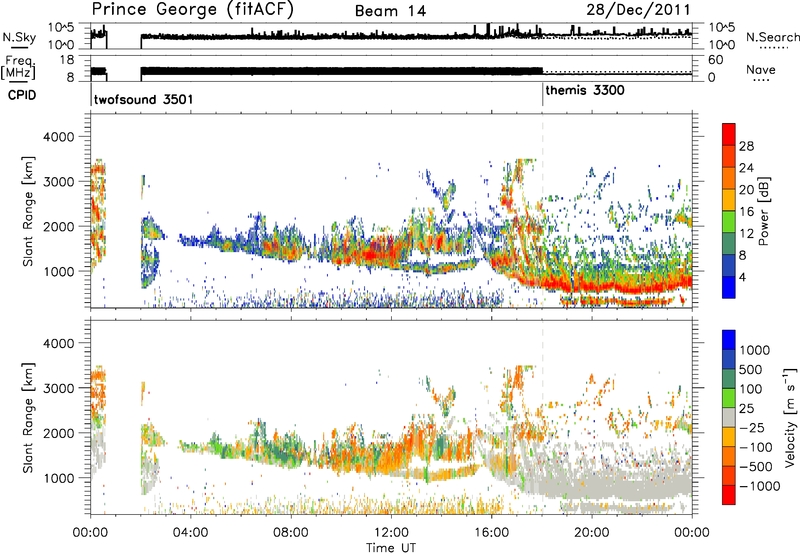Click the date '28/Dec/2011'

click(638, 9)
